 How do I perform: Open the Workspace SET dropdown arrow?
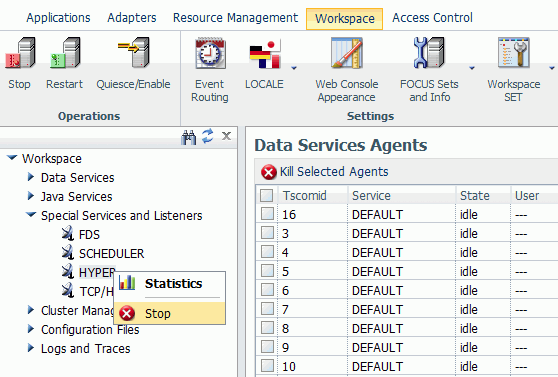coord(552,68)
